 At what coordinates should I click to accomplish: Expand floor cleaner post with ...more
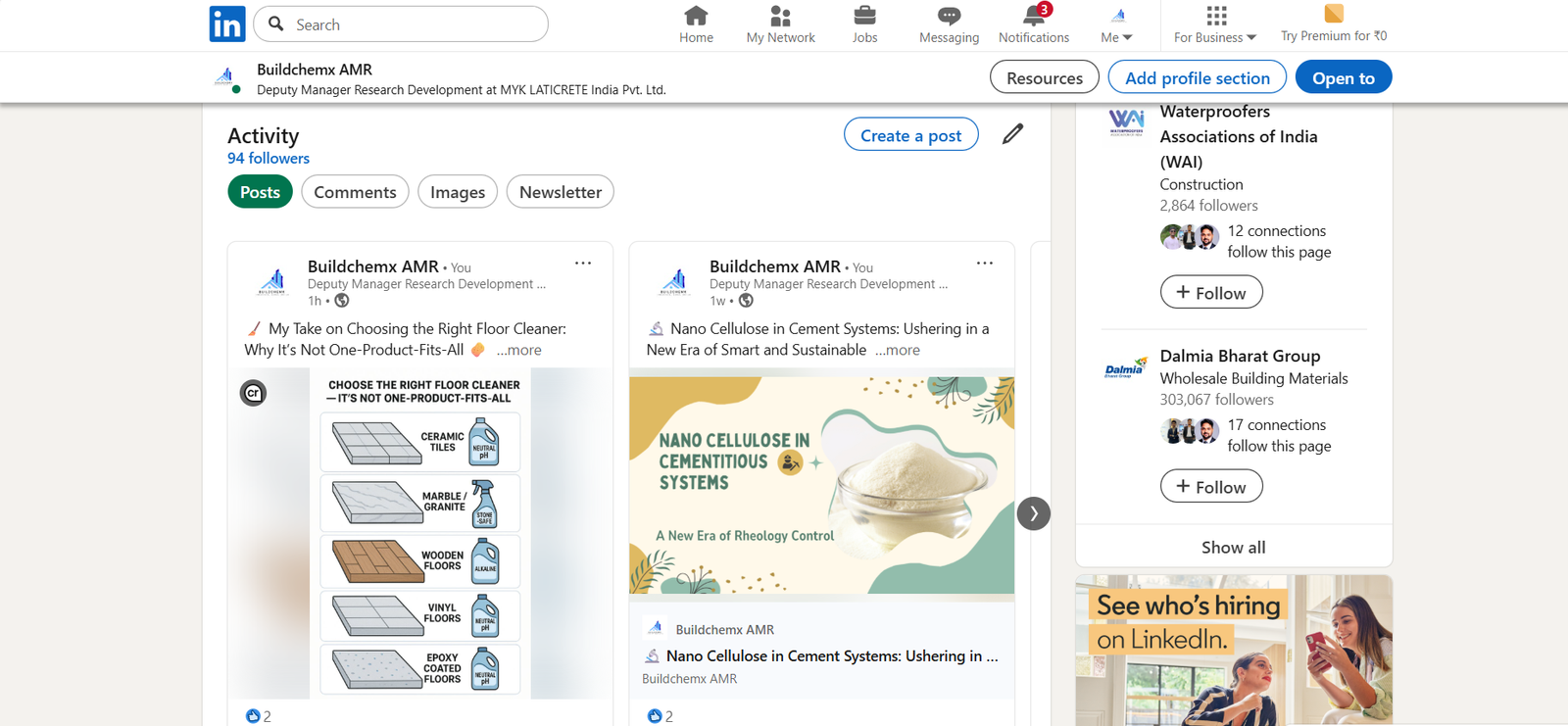[x=518, y=350]
